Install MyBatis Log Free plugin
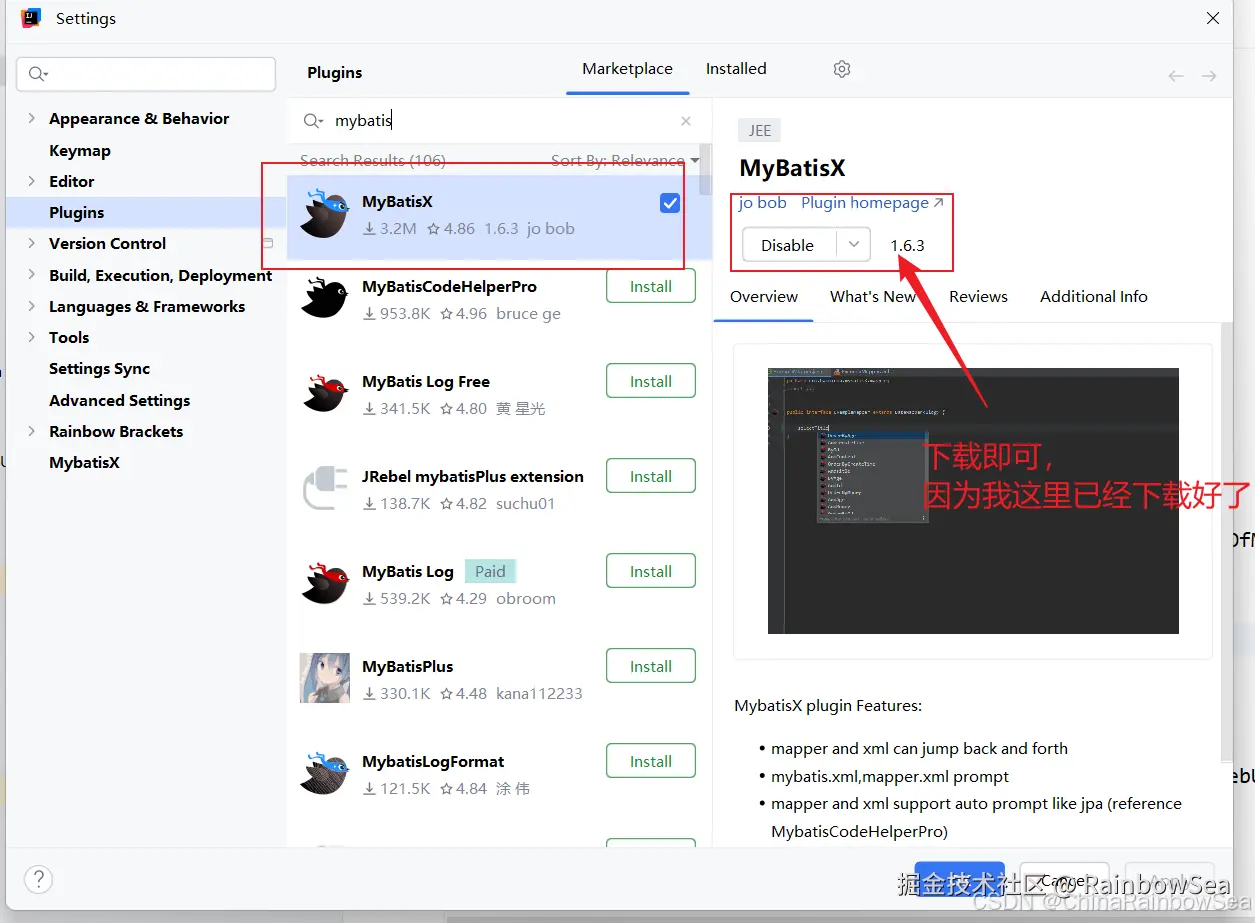Viewport: 1255px width, 923px height. click(651, 381)
